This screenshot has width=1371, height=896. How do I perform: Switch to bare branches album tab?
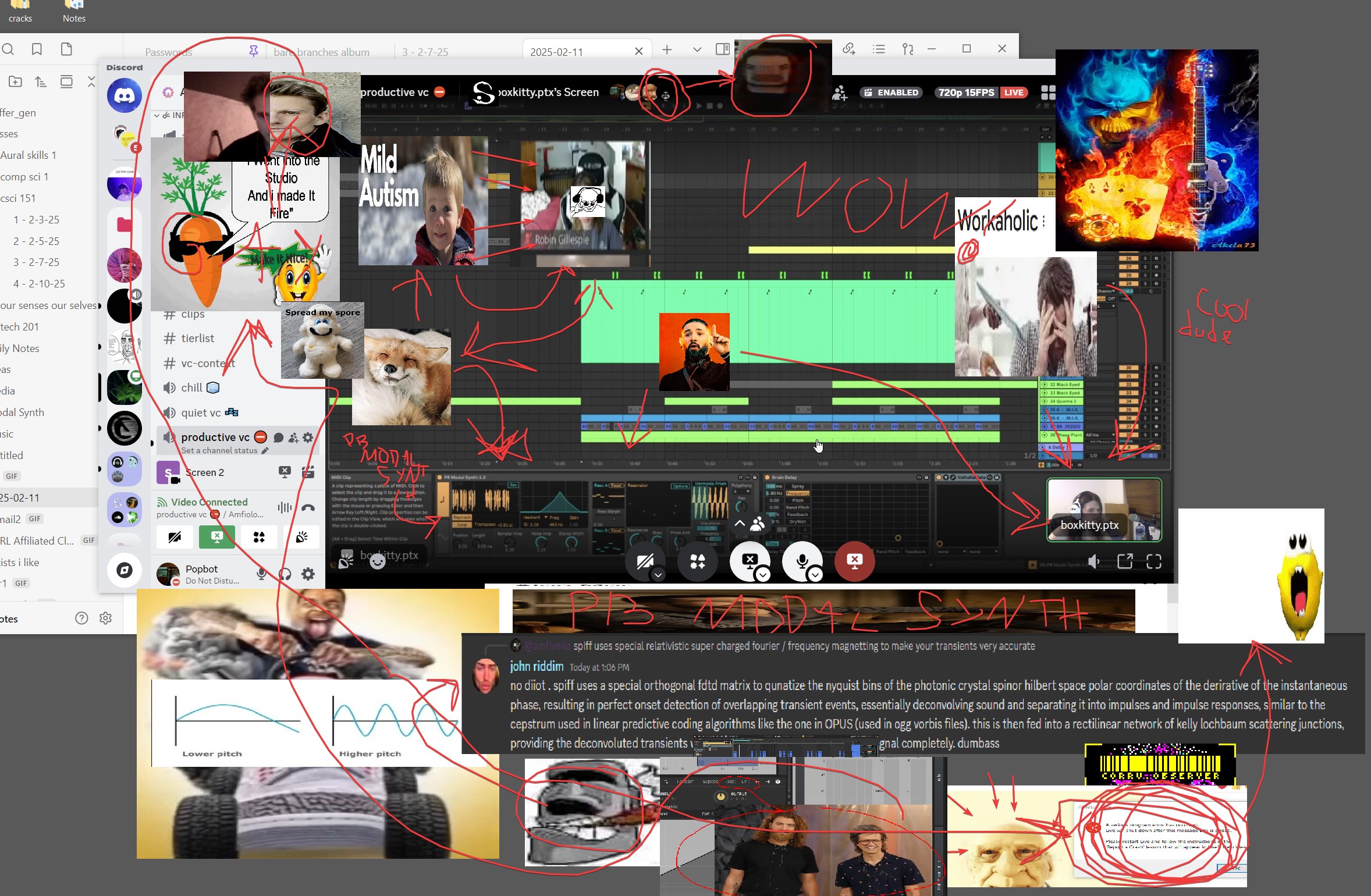click(x=321, y=52)
